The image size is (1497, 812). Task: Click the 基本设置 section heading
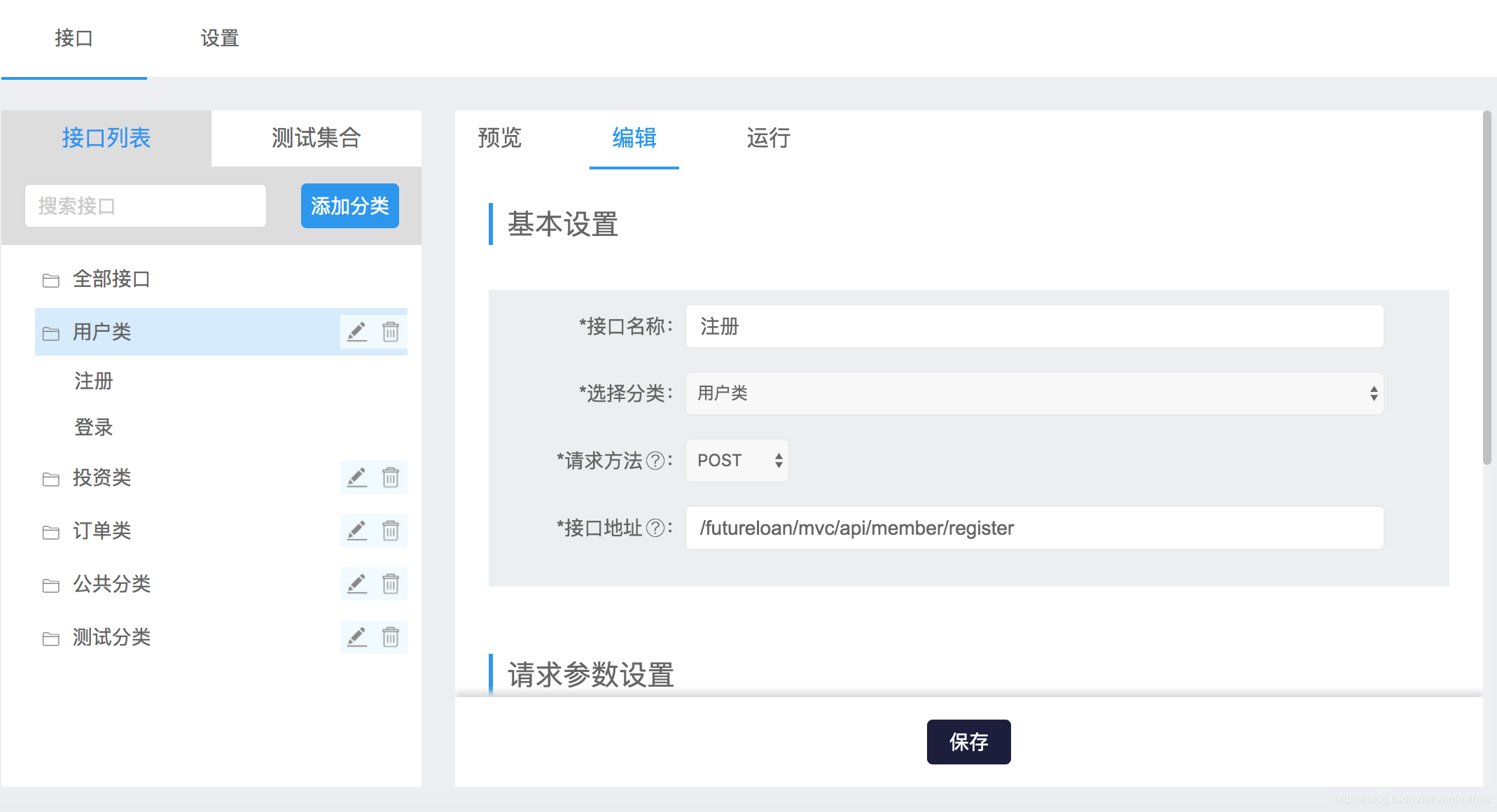(563, 224)
